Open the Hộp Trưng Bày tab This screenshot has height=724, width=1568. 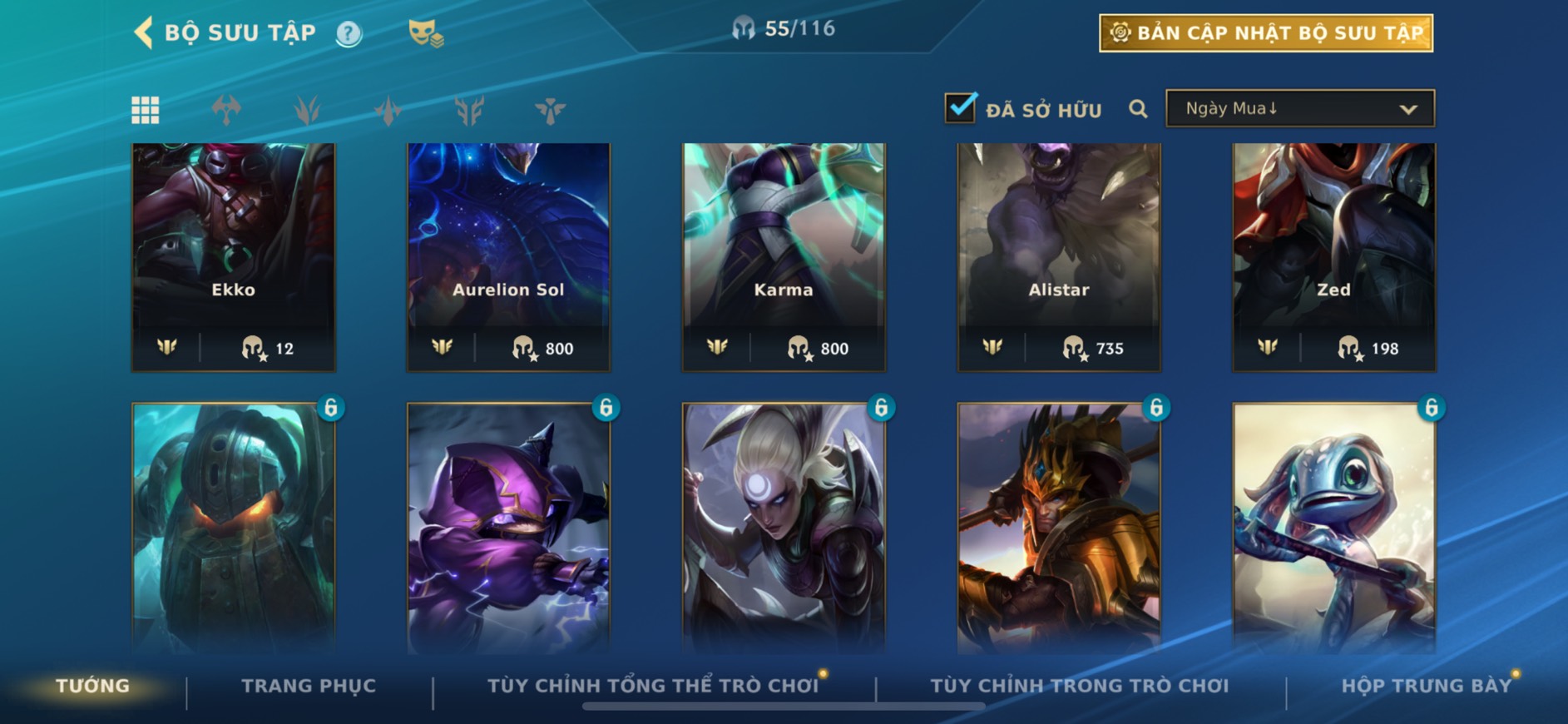click(1426, 686)
